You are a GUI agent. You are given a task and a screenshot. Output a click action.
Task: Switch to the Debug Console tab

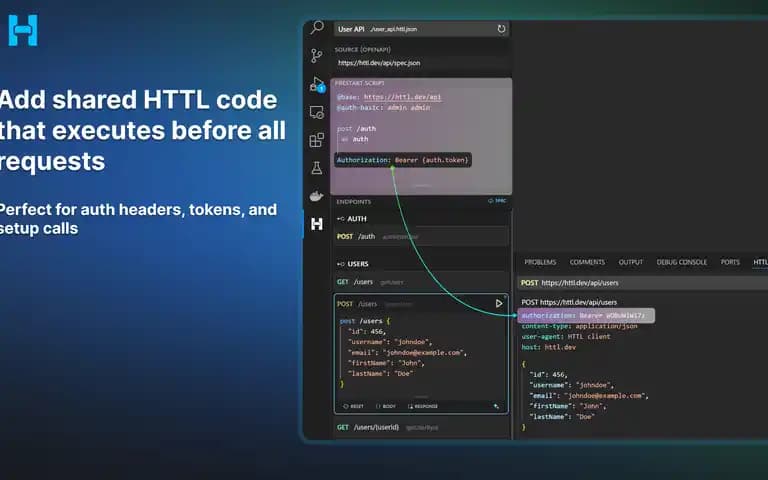pos(682,263)
